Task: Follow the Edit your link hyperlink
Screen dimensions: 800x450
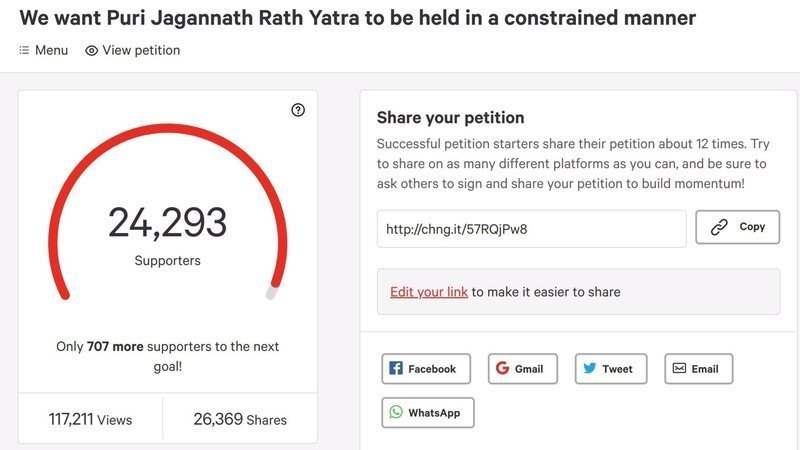Action: tap(429, 292)
